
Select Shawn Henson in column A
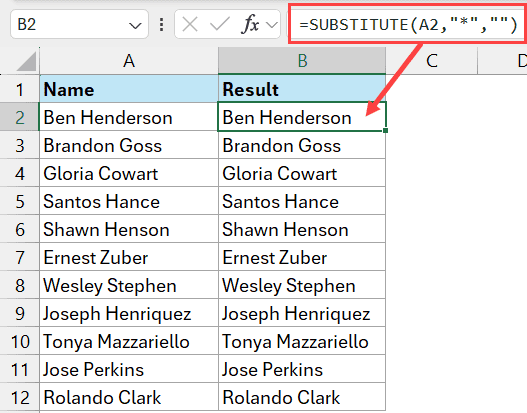click(129, 229)
